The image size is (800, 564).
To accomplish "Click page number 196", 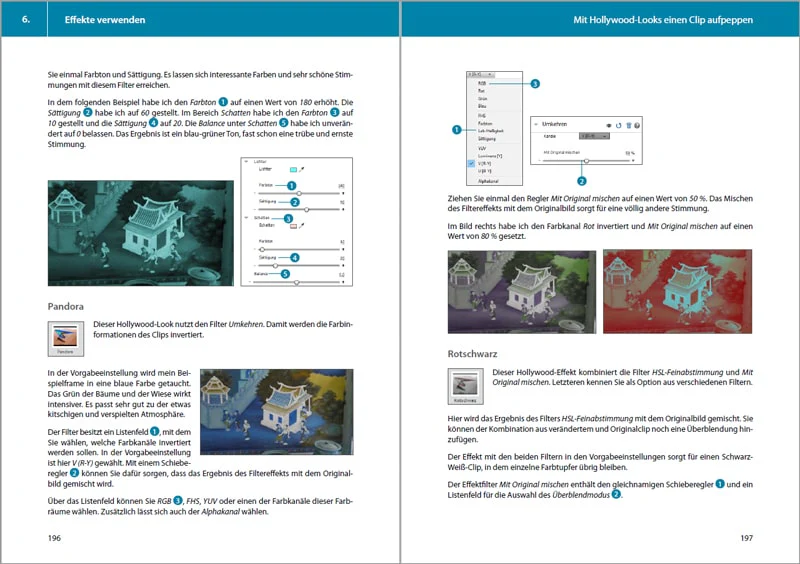I will tap(54, 538).
